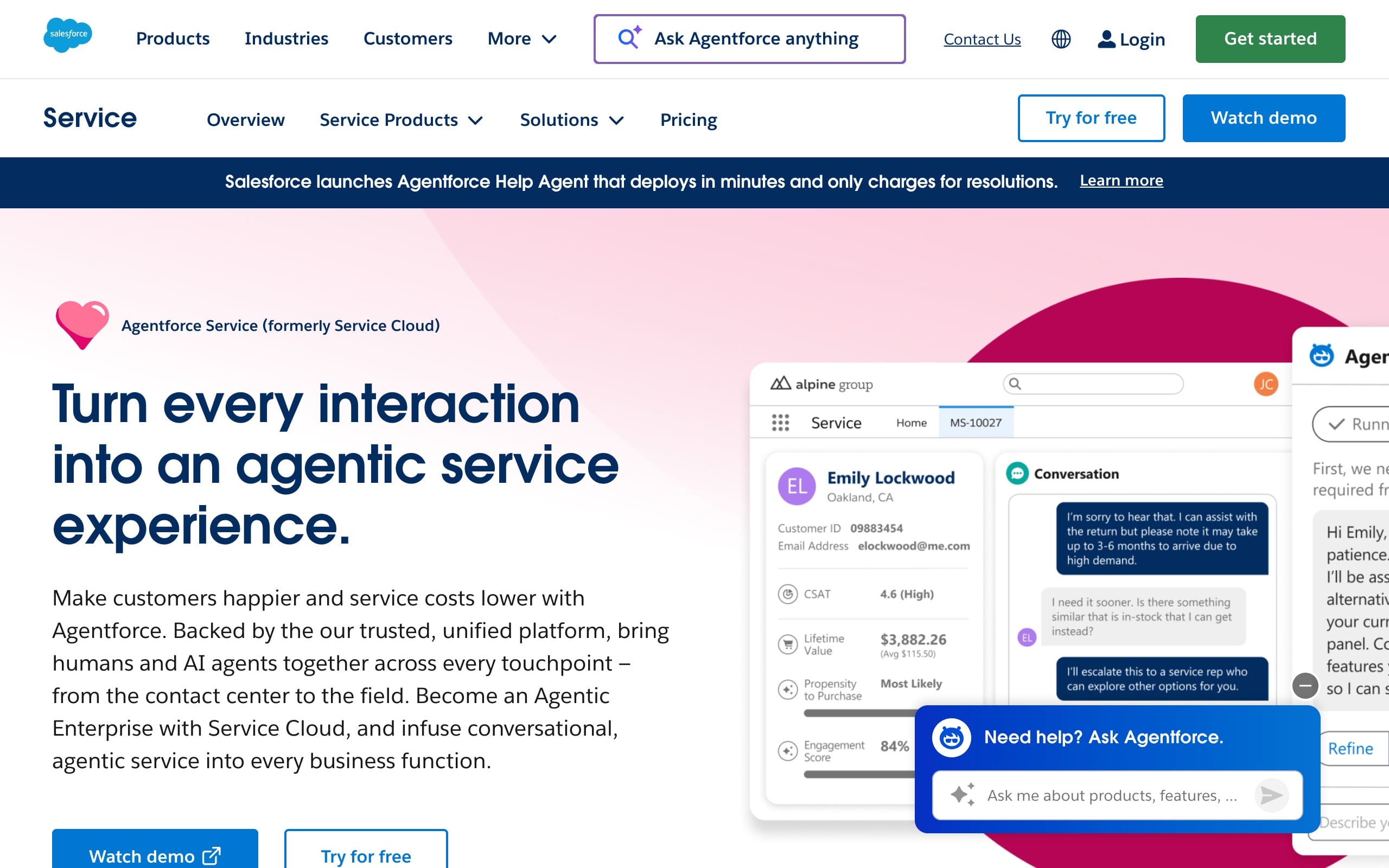
Task: Go to the Overview tab
Action: (246, 120)
